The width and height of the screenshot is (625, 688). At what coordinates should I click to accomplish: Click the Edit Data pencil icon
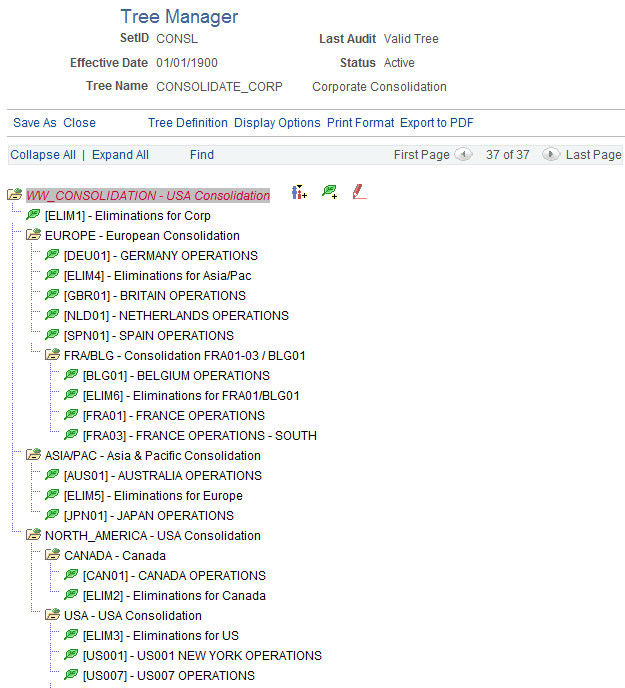(x=359, y=192)
